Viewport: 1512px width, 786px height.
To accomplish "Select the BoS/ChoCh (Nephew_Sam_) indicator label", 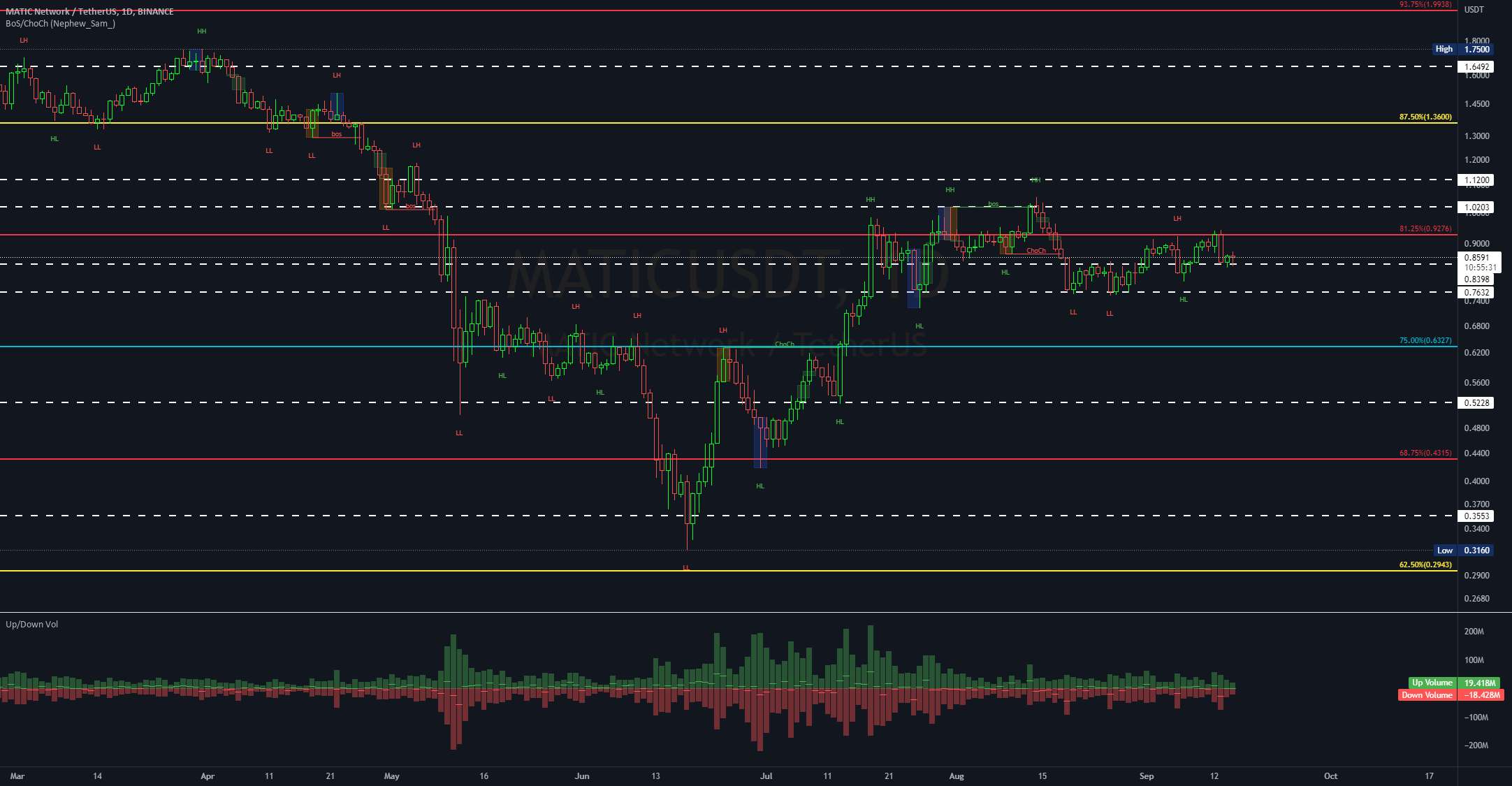I will click(x=60, y=23).
